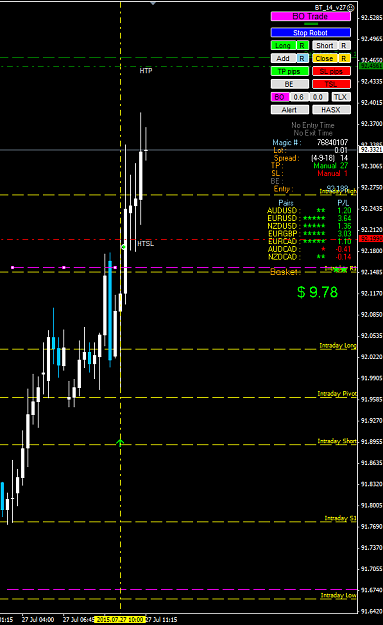Toggle the BE break-even button
Image resolution: width=383 pixels, height=625 pixels.
(x=290, y=84)
